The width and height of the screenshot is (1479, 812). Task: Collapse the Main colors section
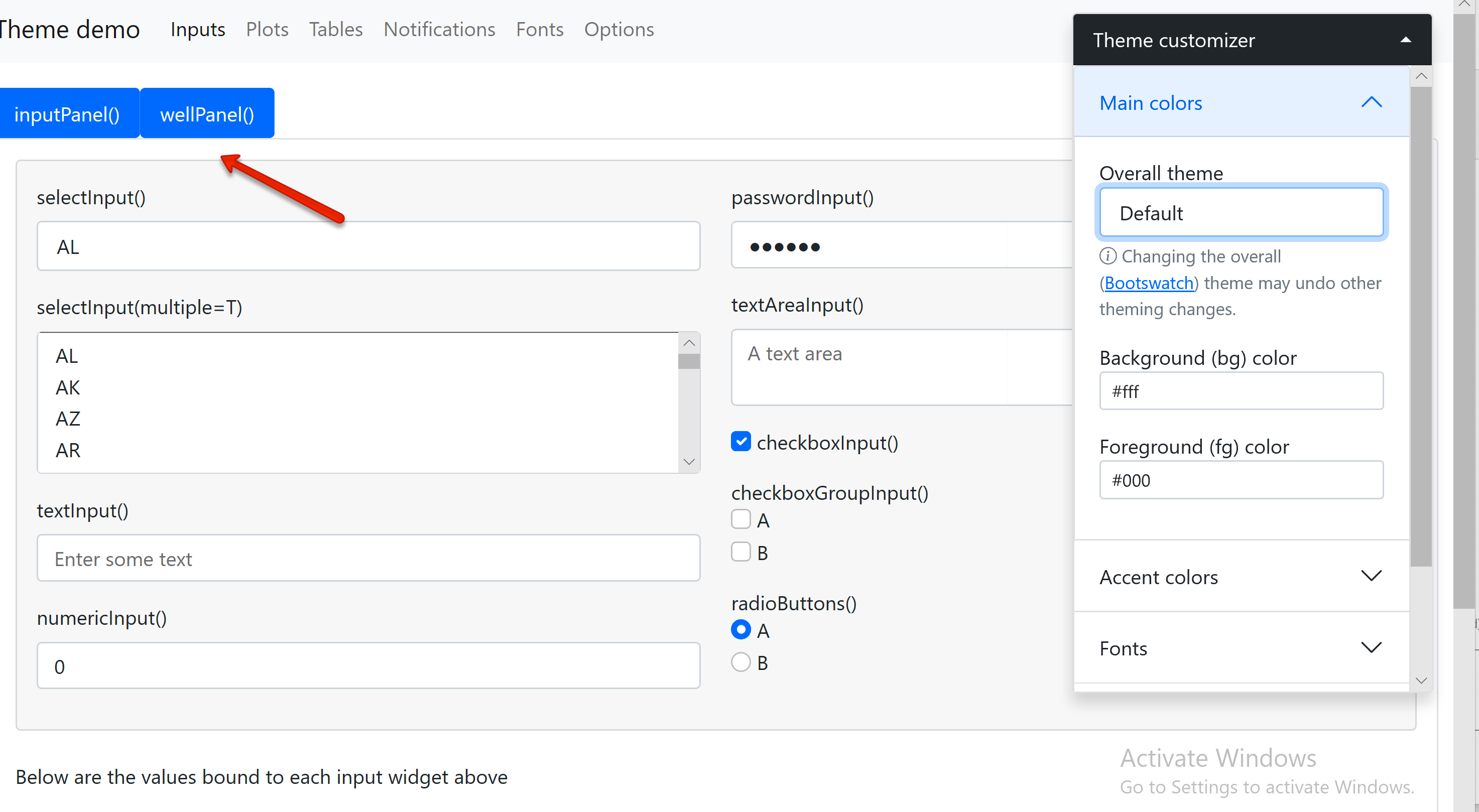(1372, 103)
